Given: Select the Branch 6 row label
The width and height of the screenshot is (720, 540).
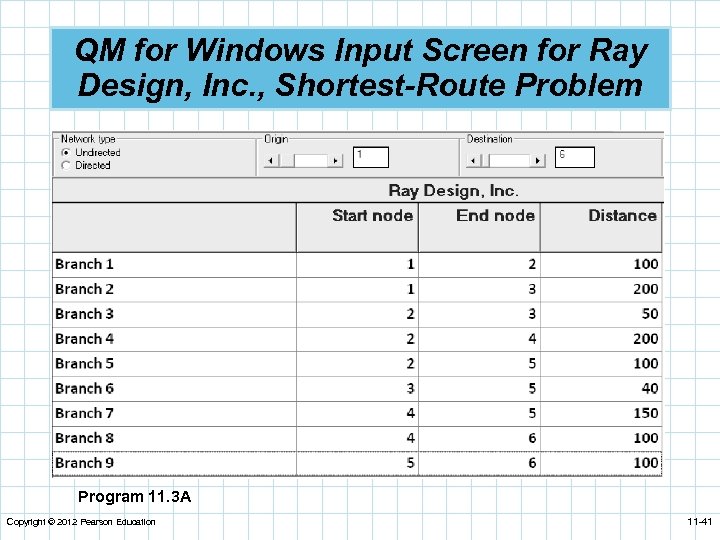Looking at the screenshot, I should click(x=174, y=388).
